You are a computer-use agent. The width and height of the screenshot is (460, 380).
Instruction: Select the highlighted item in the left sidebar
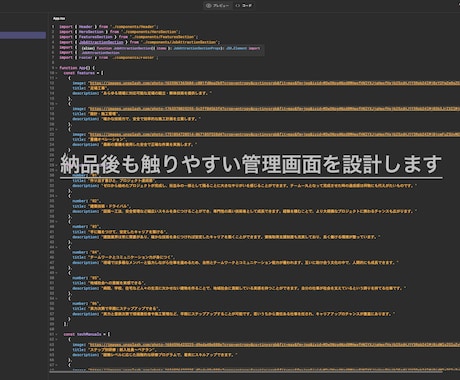23,35
